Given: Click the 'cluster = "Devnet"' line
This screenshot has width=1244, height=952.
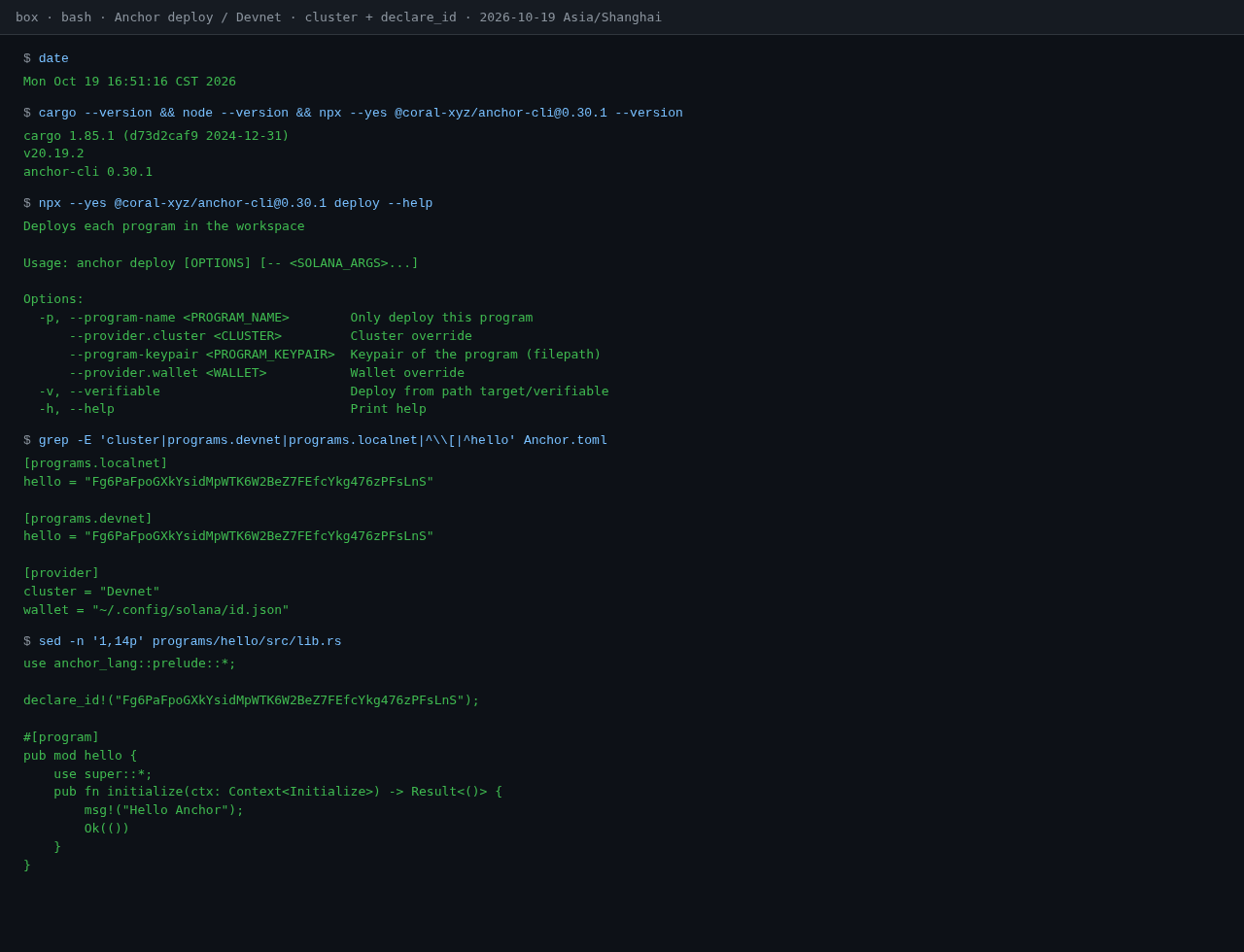Looking at the screenshot, I should click(x=91, y=592).
